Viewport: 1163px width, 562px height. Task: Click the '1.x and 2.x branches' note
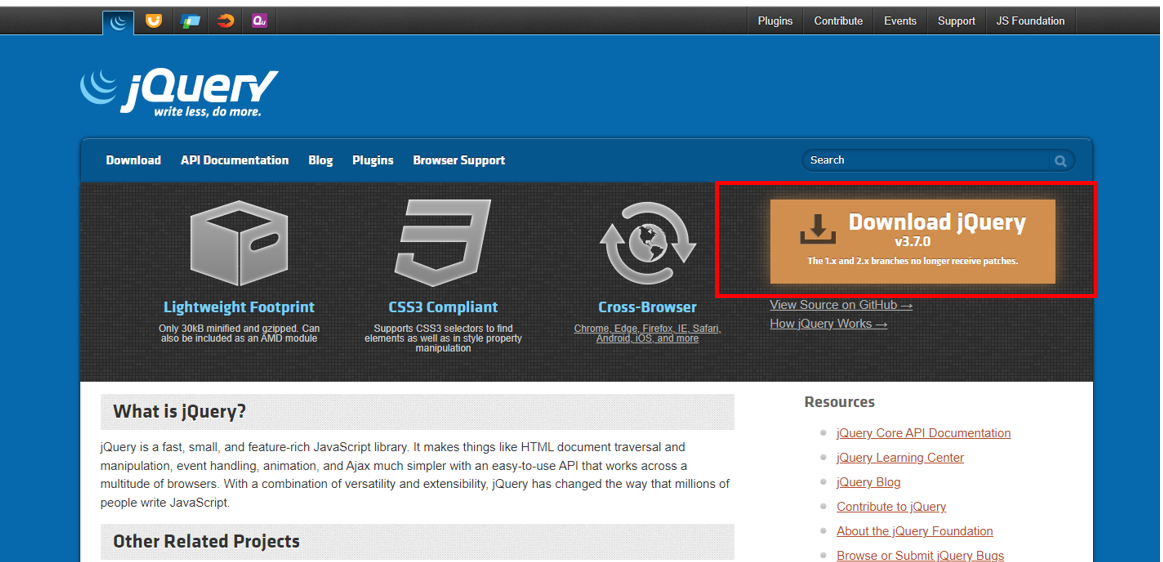[x=912, y=261]
